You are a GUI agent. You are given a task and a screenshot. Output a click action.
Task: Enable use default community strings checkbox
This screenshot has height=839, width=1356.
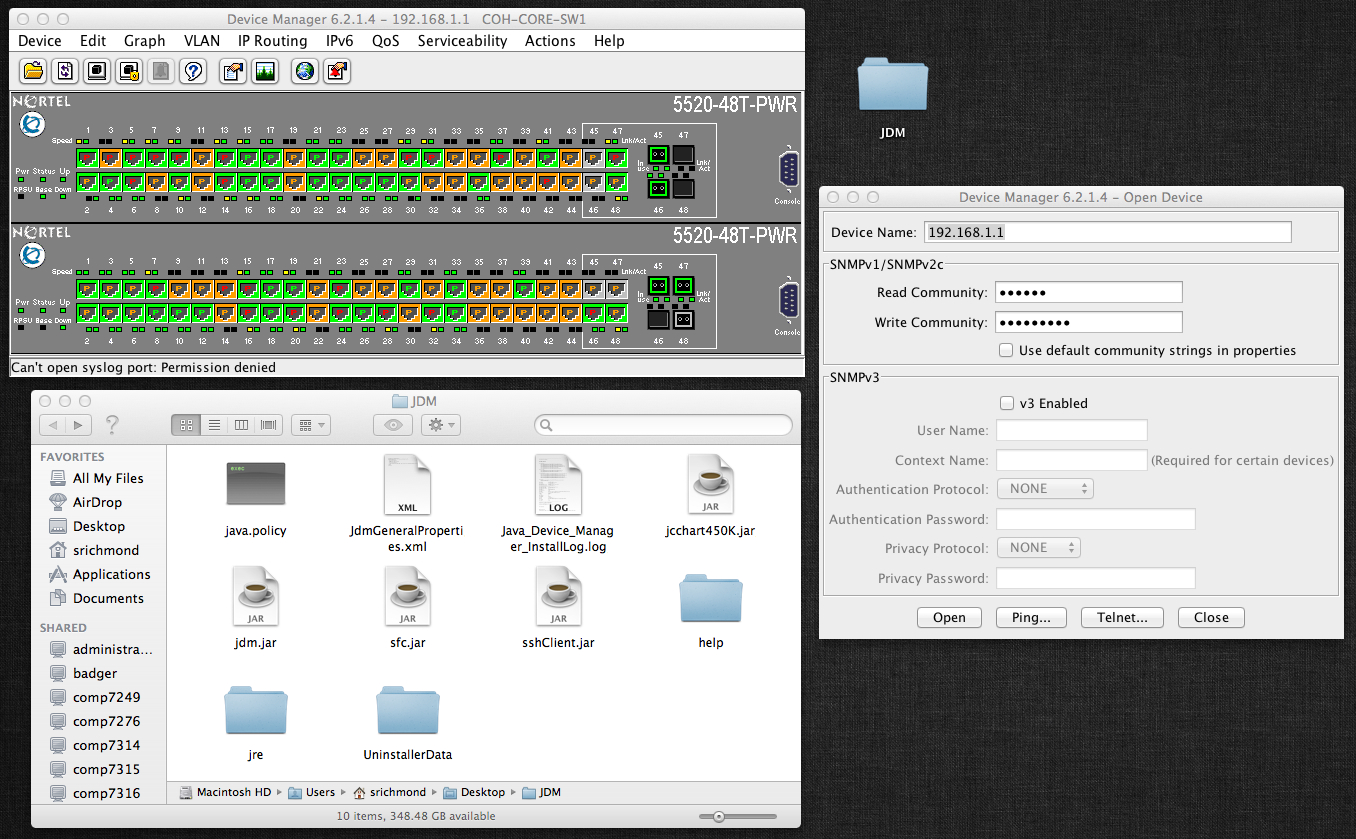(1006, 350)
